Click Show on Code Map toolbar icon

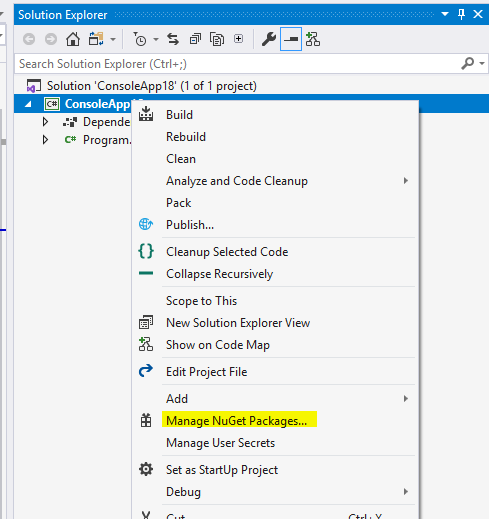point(313,39)
